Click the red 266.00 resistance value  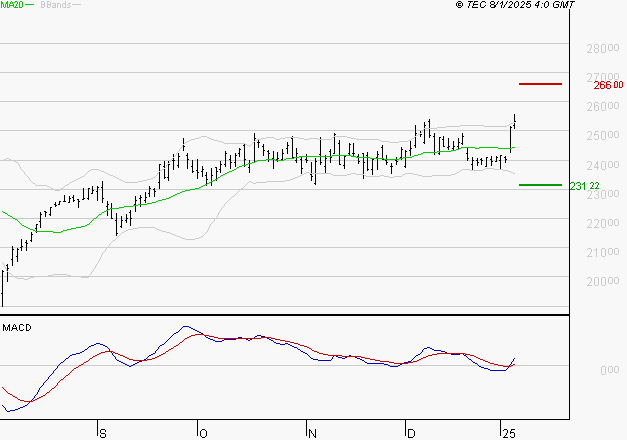click(608, 85)
